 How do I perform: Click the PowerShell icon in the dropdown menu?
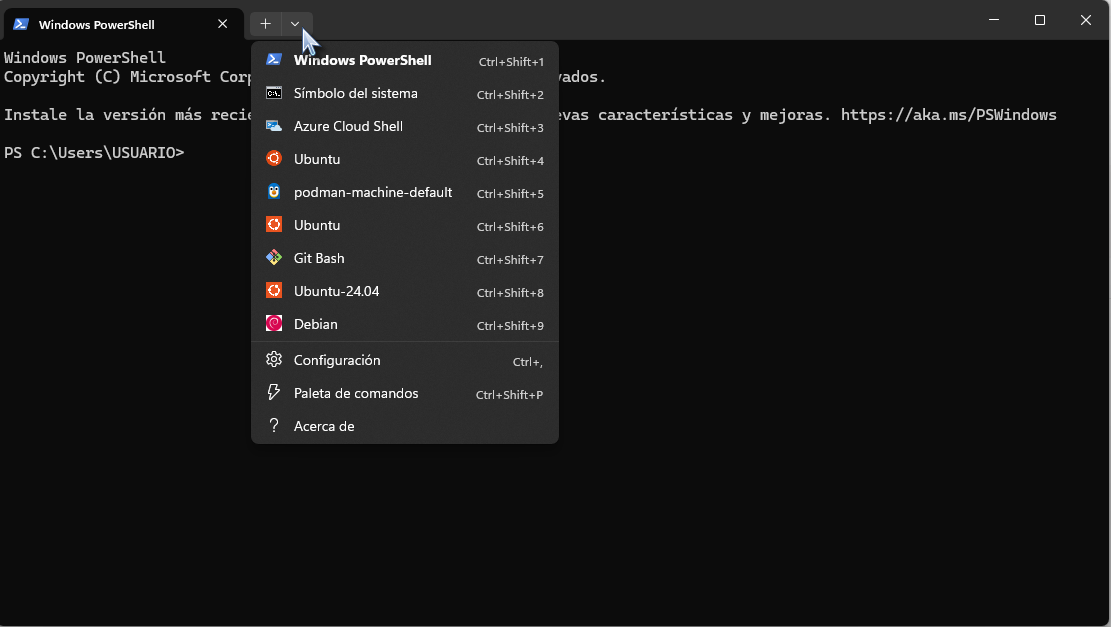273,60
